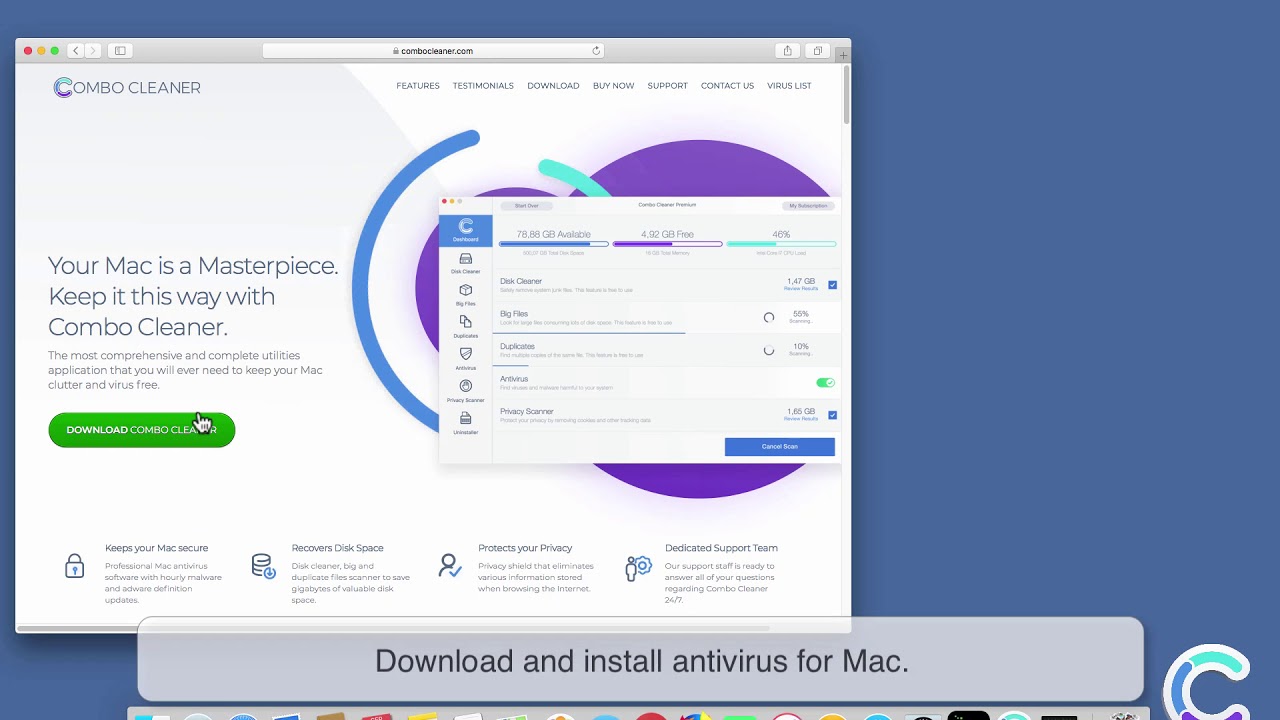Click the Start Over button in app

tap(526, 206)
